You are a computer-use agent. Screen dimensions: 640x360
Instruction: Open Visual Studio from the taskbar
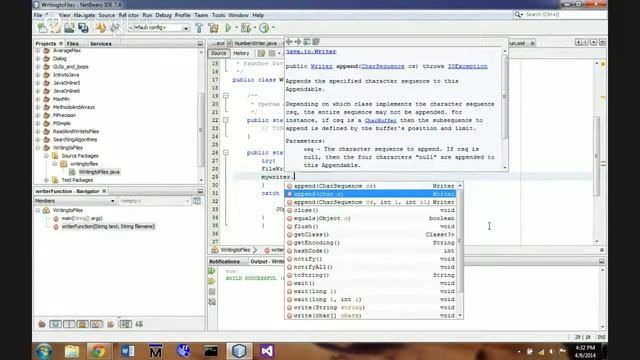(x=267, y=351)
